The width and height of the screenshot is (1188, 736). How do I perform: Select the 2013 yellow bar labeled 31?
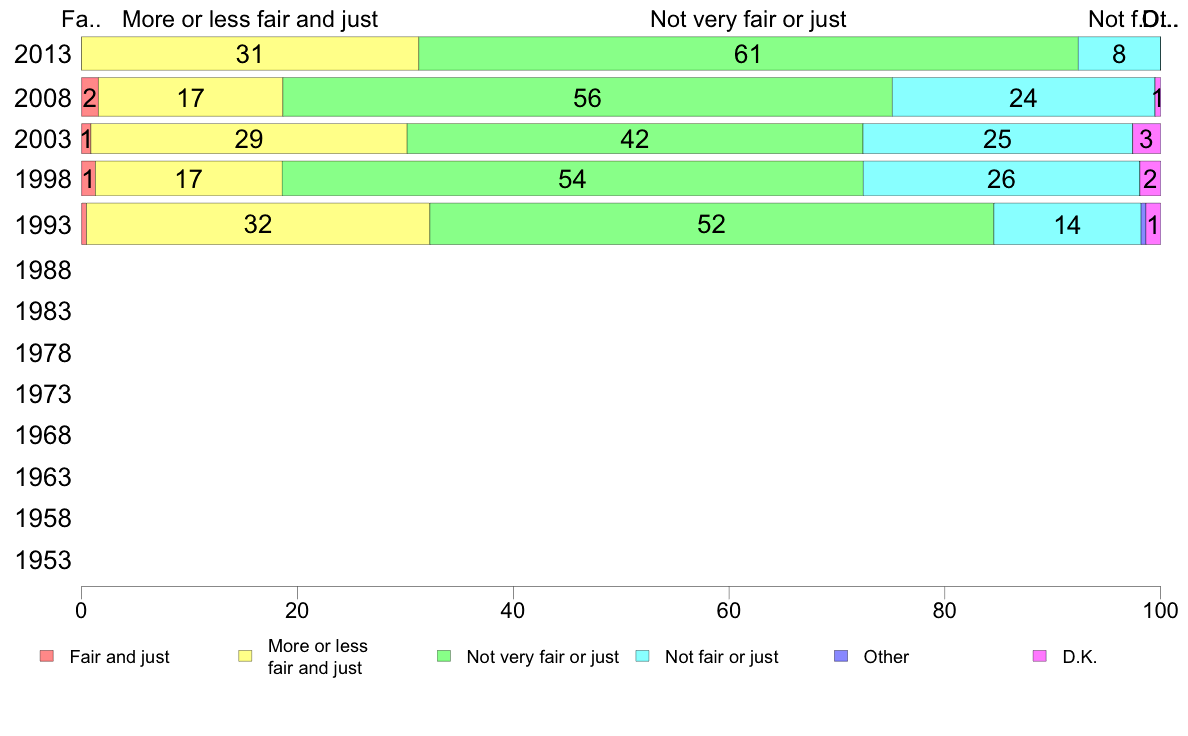tap(250, 54)
